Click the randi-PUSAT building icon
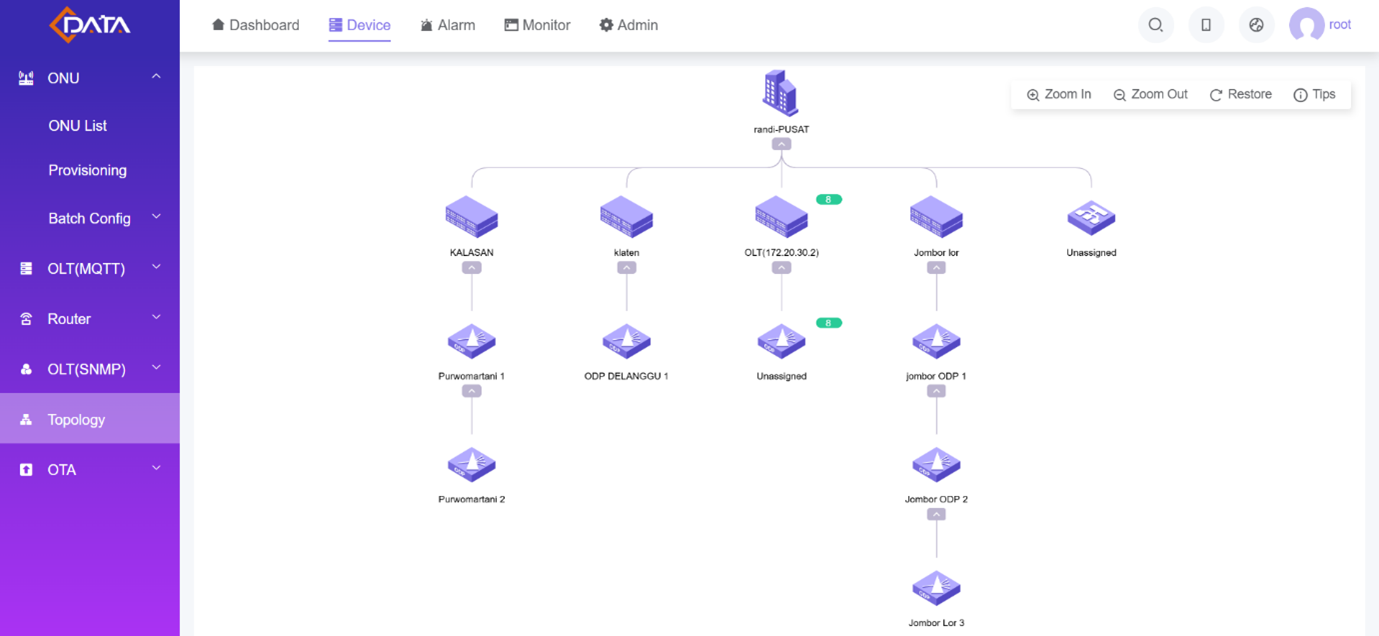Screen dimensions: 1379x636 click(x=780, y=94)
